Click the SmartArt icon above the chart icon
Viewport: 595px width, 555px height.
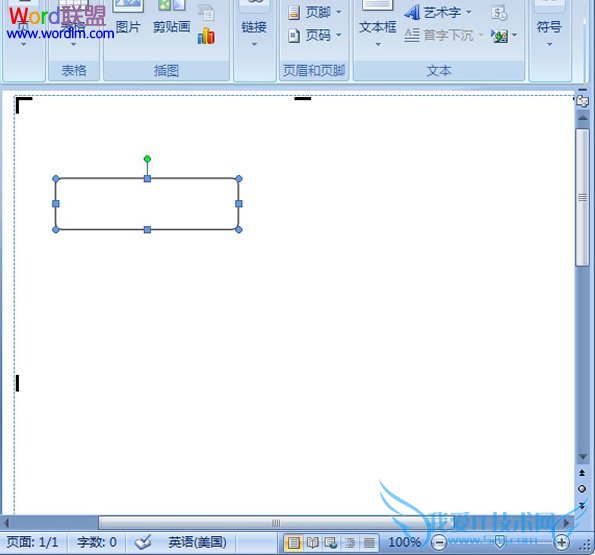coord(206,13)
